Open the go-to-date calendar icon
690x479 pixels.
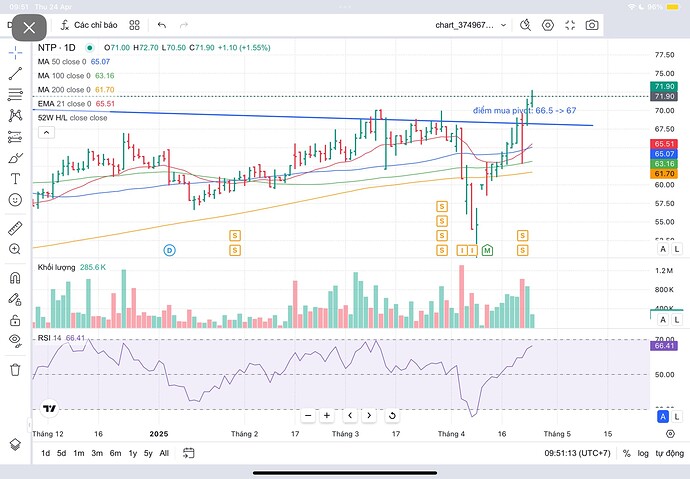coord(188,453)
